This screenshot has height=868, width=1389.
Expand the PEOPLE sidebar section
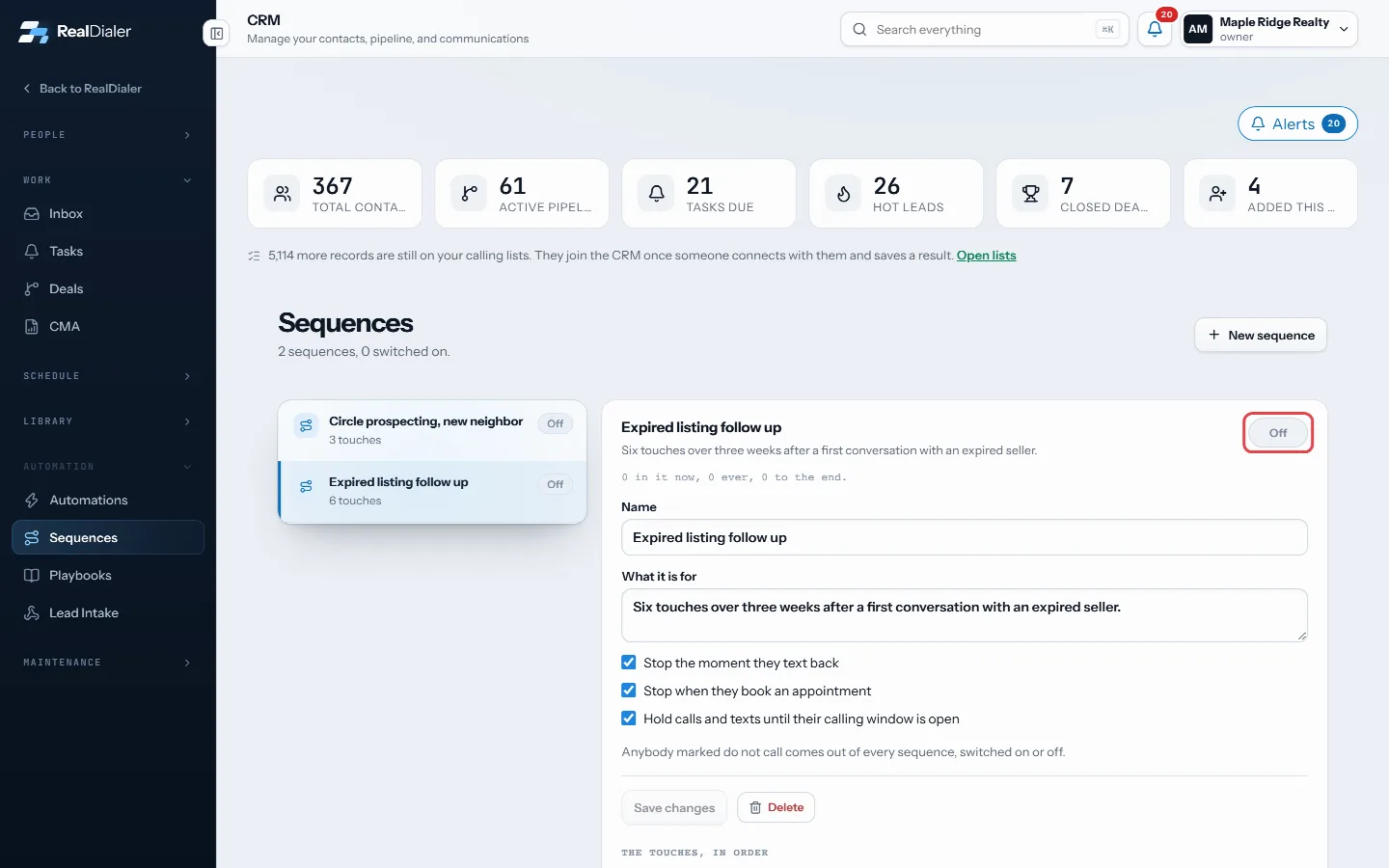(x=108, y=135)
